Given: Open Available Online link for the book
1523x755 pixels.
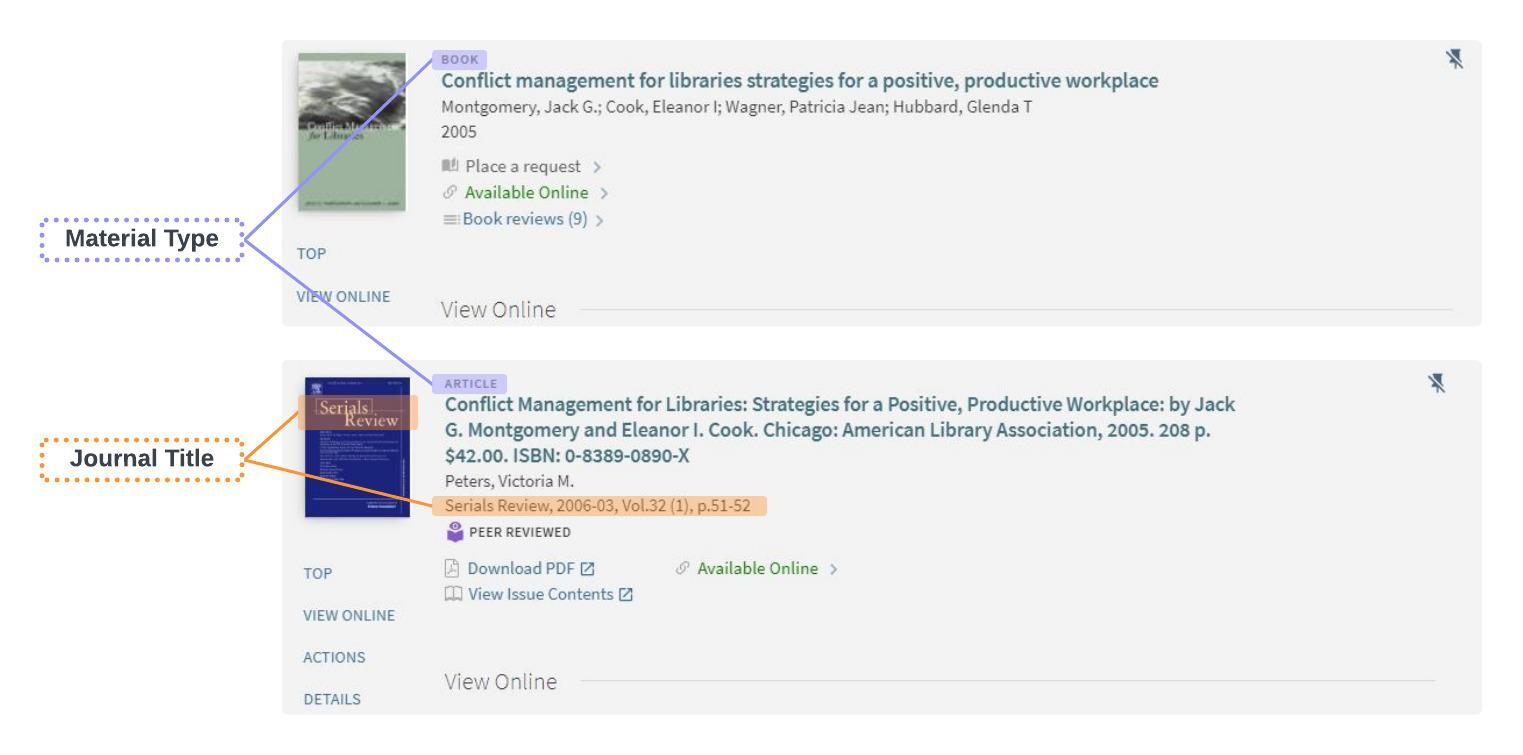Looking at the screenshot, I should coord(526,192).
